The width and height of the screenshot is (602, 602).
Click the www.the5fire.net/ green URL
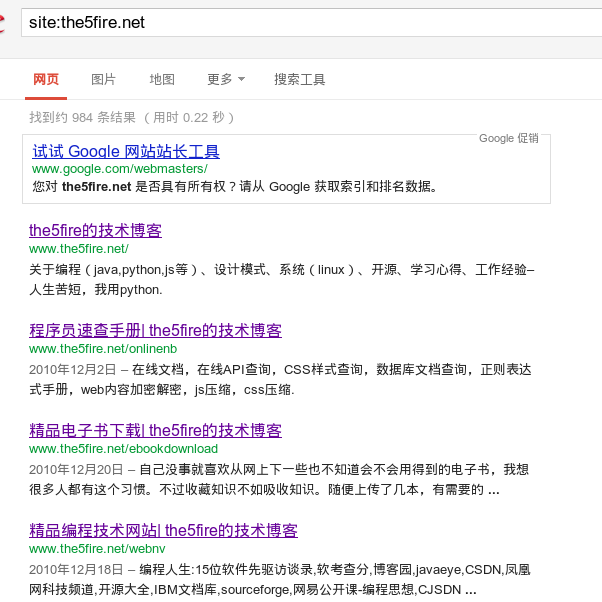coord(79,249)
